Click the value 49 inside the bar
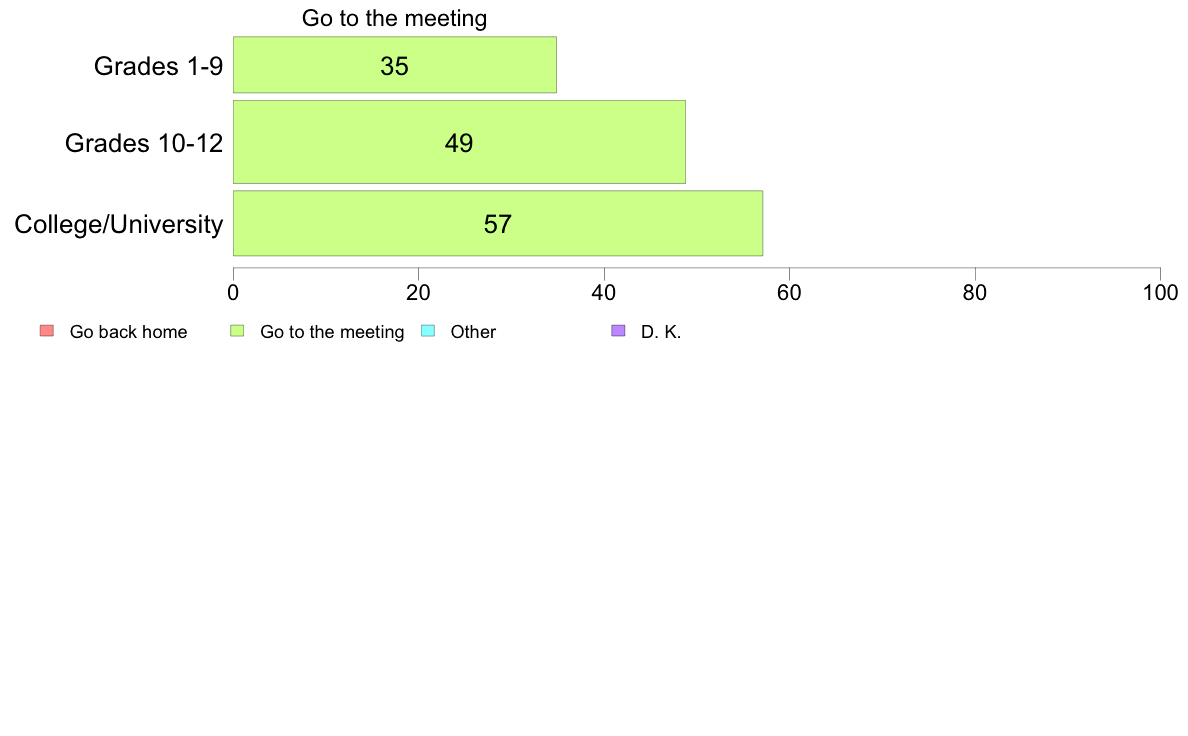Viewport: 1188px width, 736px height. tap(459, 143)
